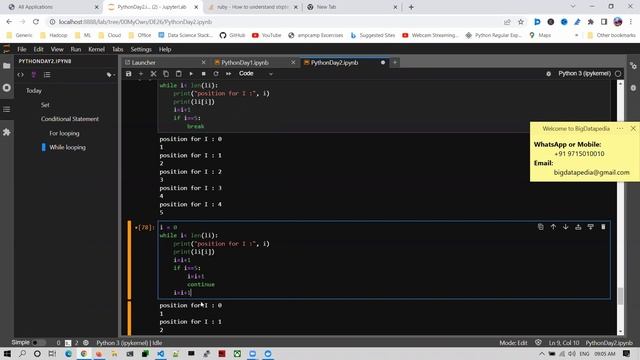Open the cell type dropdown showing Code
This screenshot has height=360, width=640.
coord(256,74)
